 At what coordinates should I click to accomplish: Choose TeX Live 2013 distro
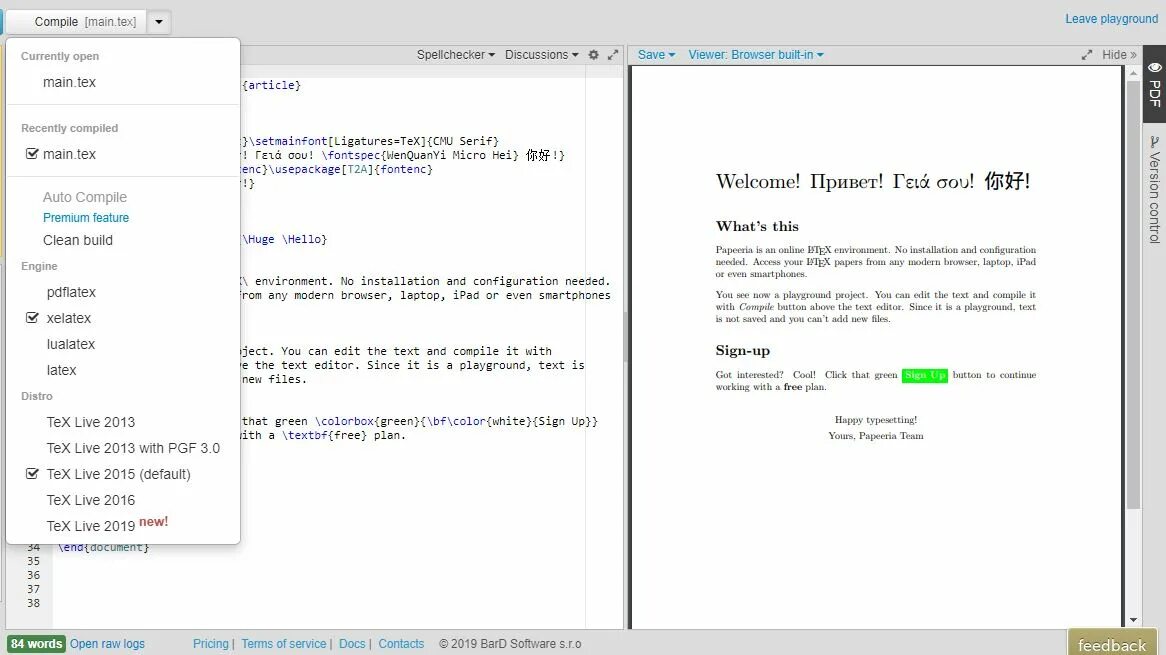click(x=91, y=422)
